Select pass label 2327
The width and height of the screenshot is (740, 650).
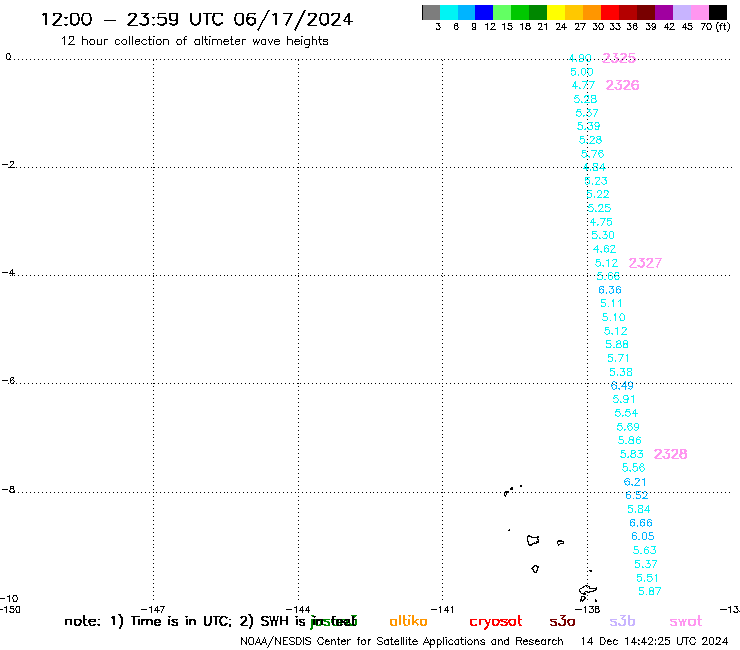[x=645, y=263]
